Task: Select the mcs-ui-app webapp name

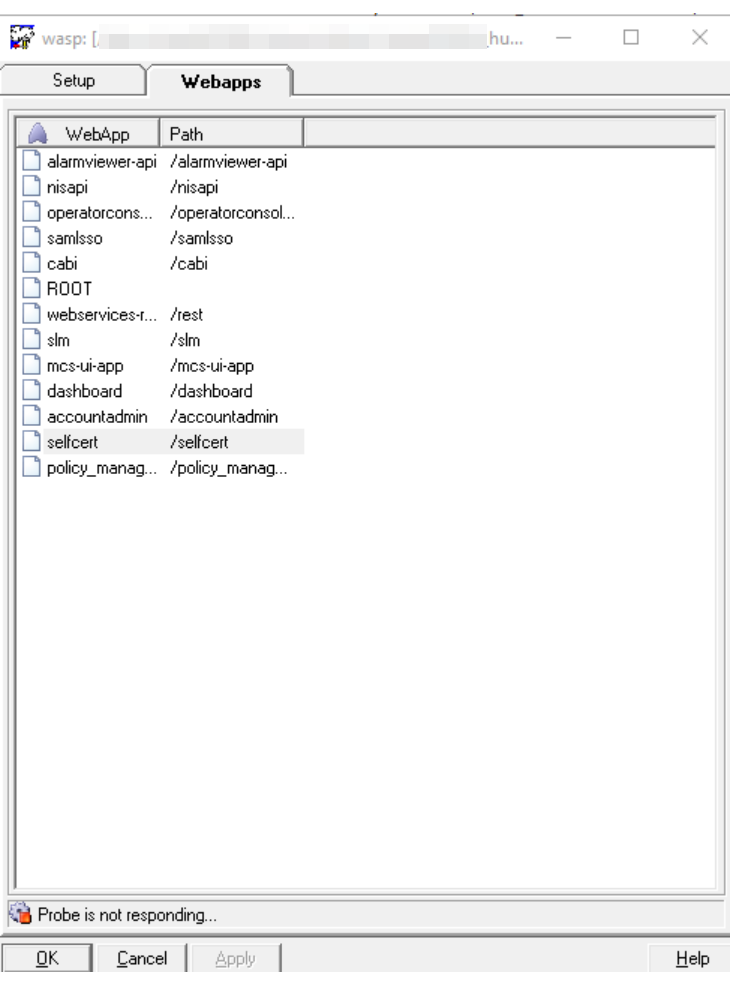Action: click(x=85, y=366)
